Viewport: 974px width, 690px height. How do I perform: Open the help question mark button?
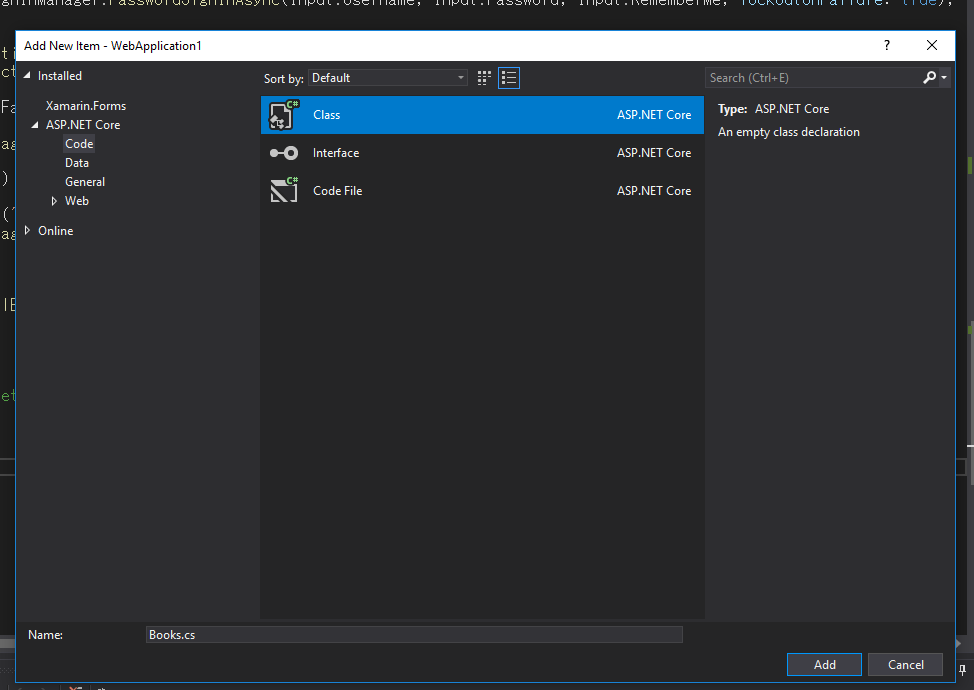[887, 45]
